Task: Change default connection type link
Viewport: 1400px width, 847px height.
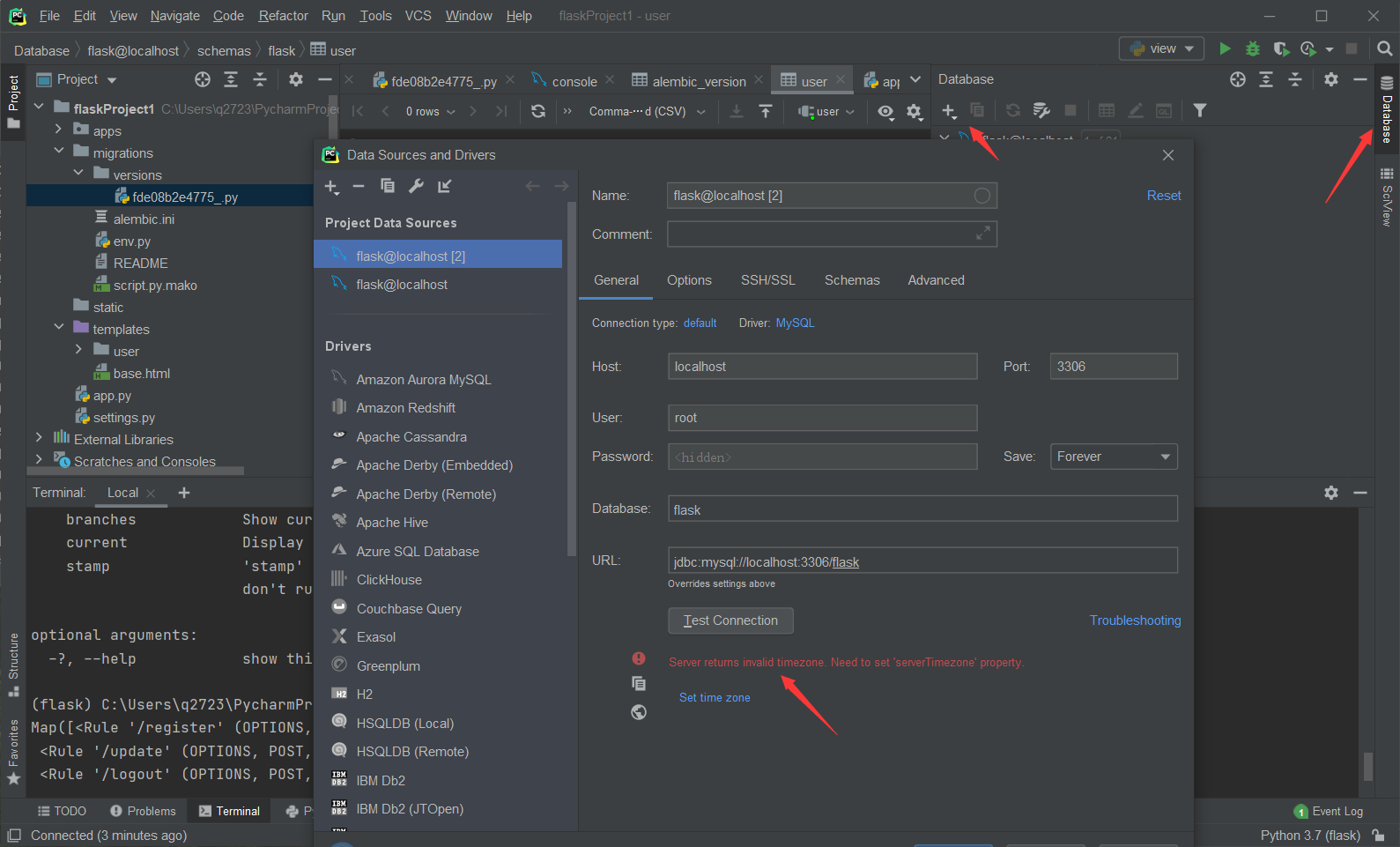Action: tap(700, 323)
